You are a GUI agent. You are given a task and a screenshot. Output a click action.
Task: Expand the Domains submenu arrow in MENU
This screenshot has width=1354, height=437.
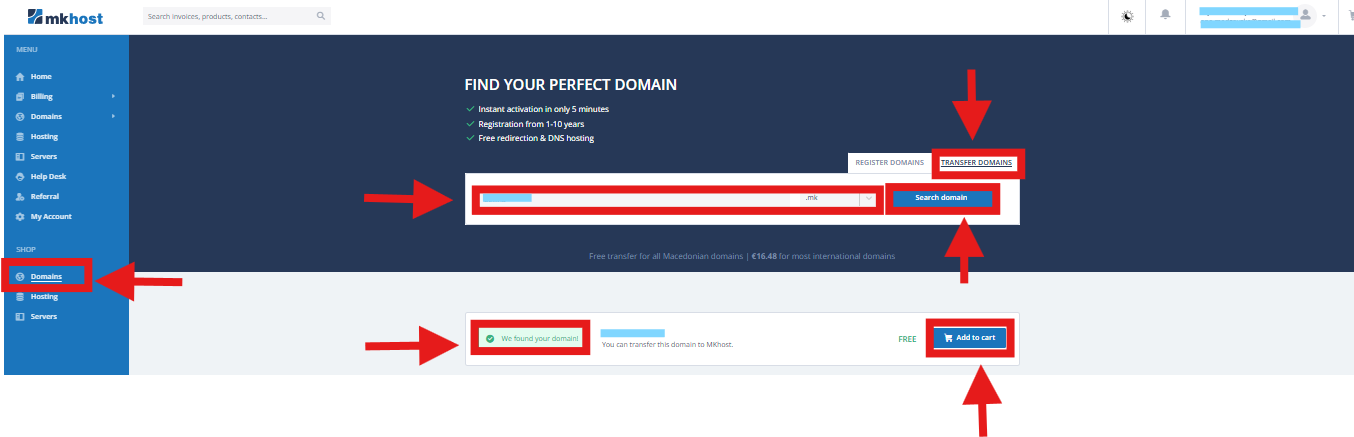pos(113,117)
